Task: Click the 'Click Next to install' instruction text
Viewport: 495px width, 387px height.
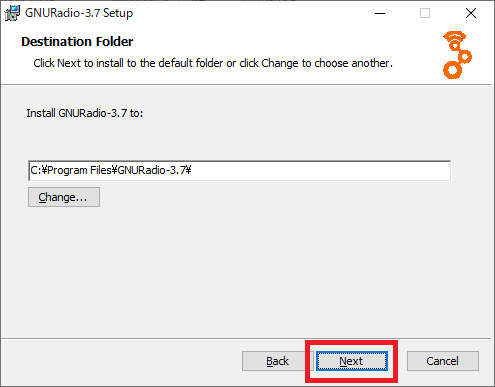Action: [x=213, y=63]
